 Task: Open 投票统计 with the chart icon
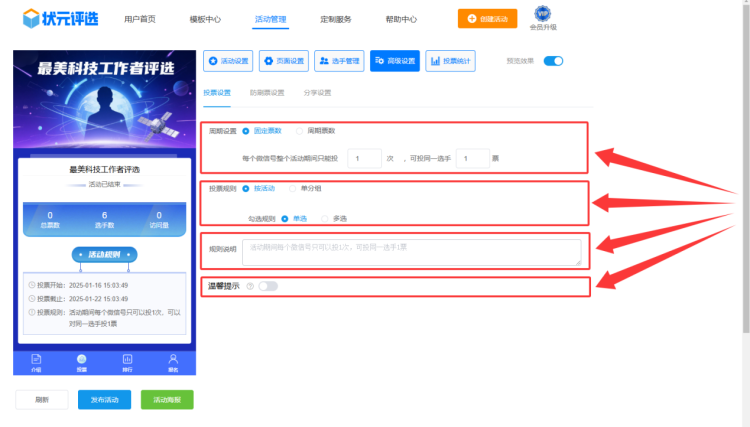coord(450,61)
